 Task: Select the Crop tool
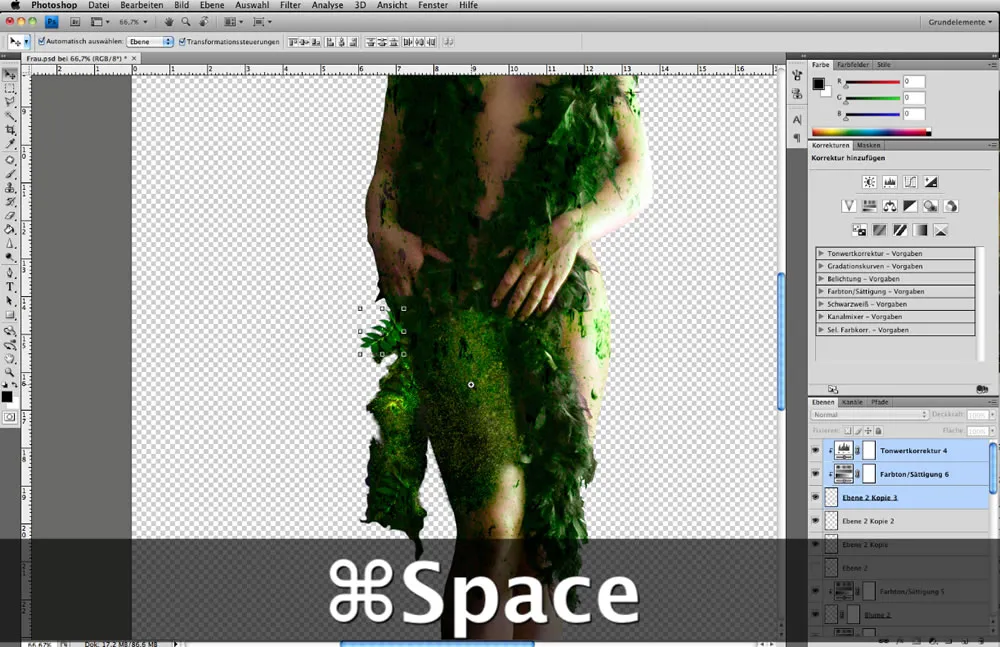(x=11, y=131)
